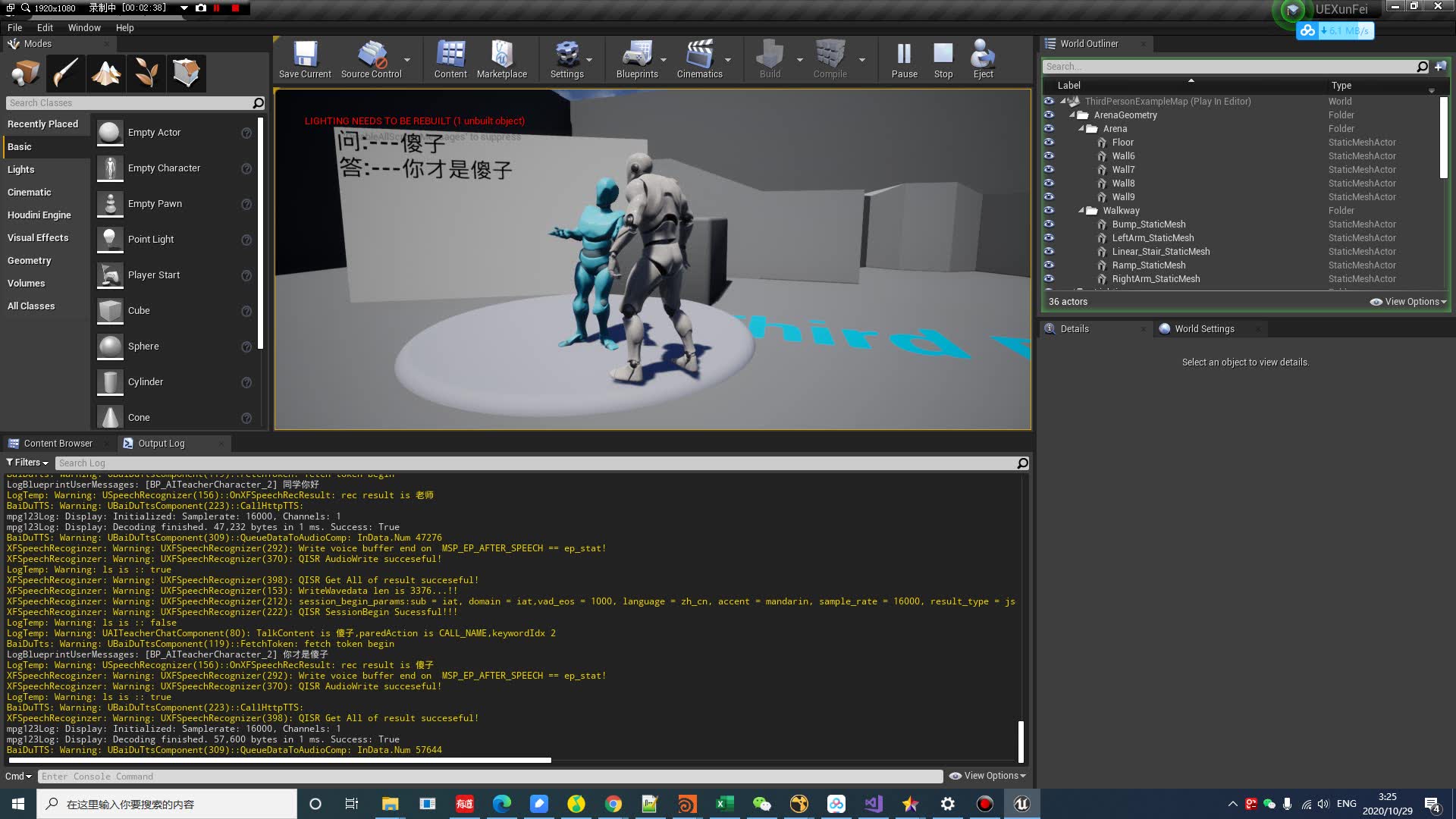The width and height of the screenshot is (1456, 819).
Task: Toggle visibility of the Floor actor
Action: [1049, 143]
